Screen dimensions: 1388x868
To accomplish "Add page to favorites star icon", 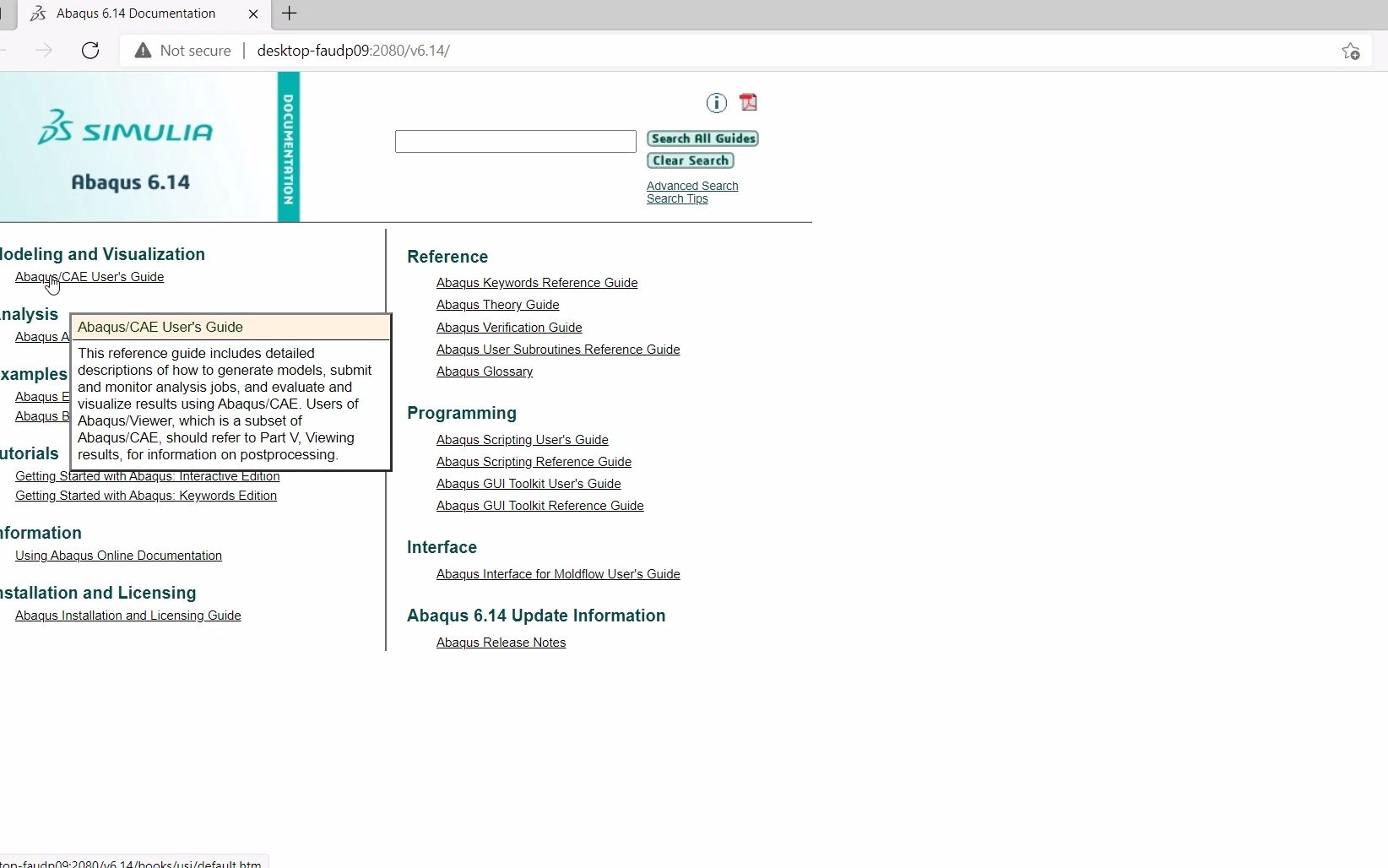I will pos(1350,51).
